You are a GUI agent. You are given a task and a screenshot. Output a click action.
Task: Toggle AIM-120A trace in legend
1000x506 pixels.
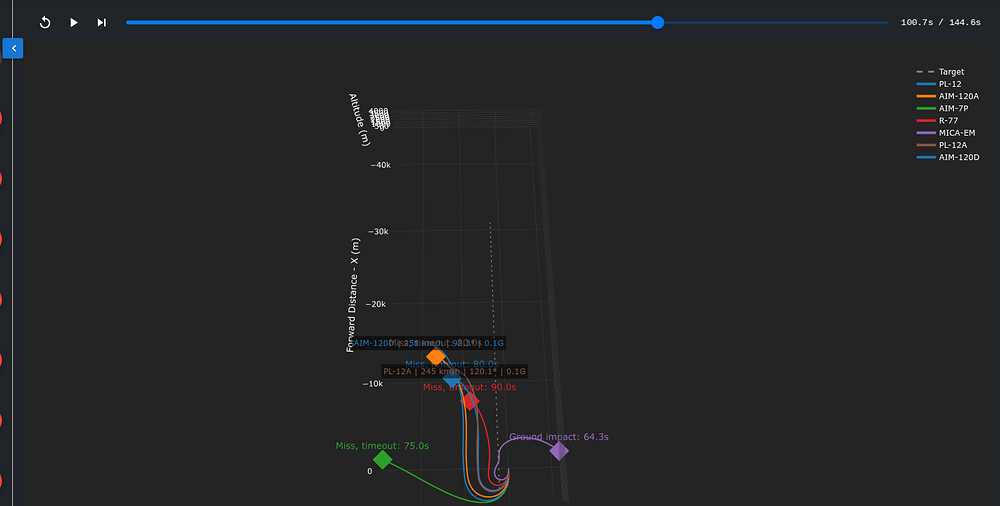pyautogui.click(x=948, y=96)
